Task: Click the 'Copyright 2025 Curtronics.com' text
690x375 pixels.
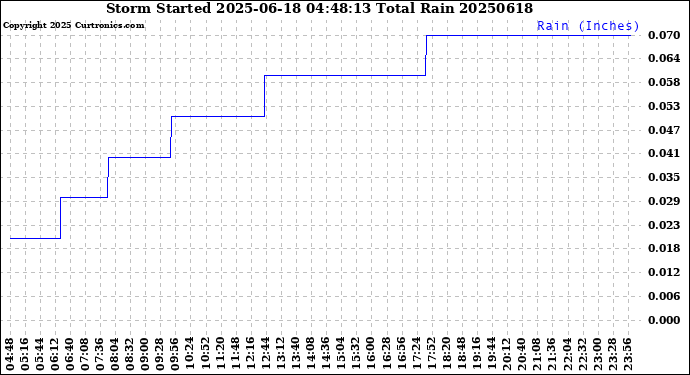Action: (x=73, y=26)
